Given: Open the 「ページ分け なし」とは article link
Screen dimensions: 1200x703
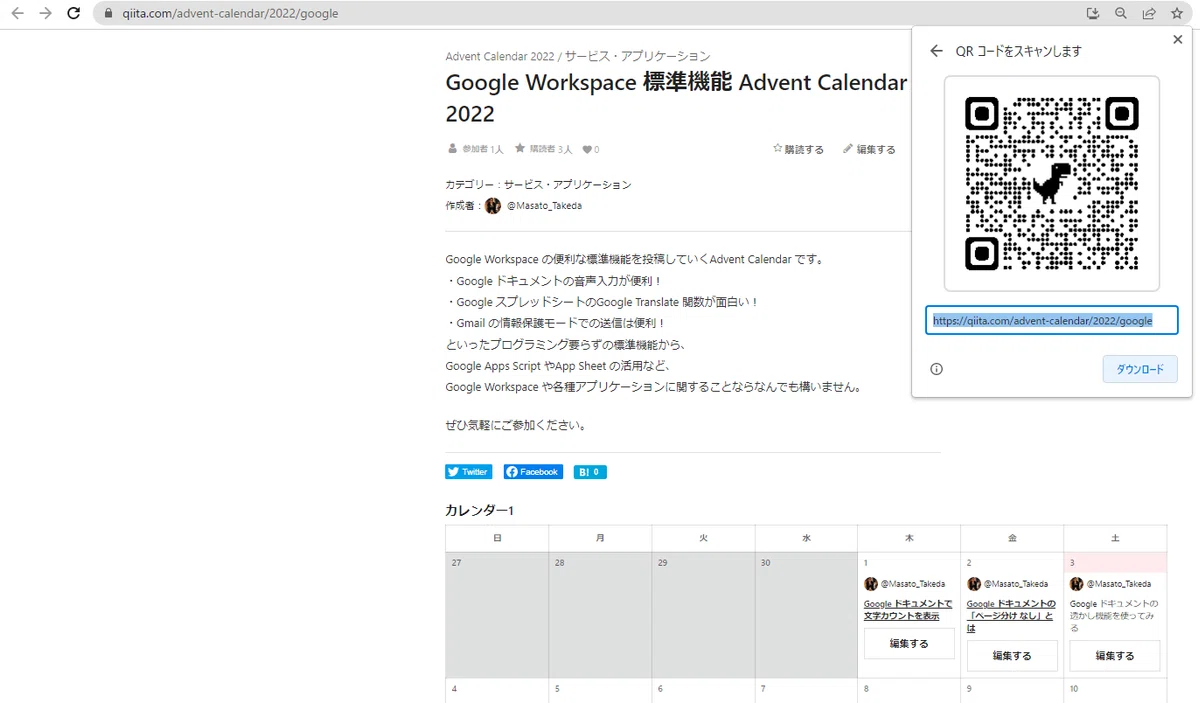Looking at the screenshot, I should click(x=1011, y=616).
